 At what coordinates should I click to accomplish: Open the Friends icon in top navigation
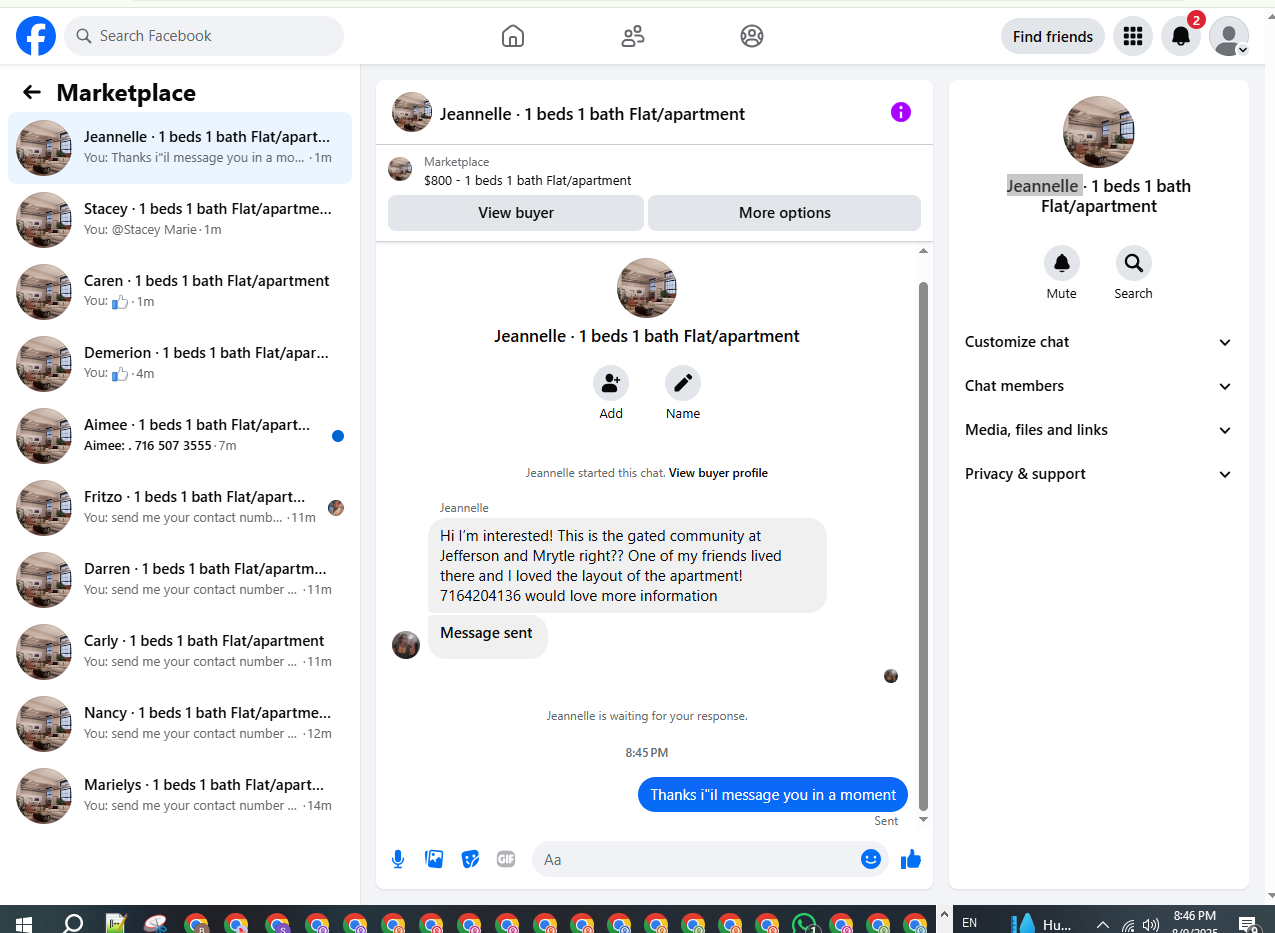tap(633, 36)
